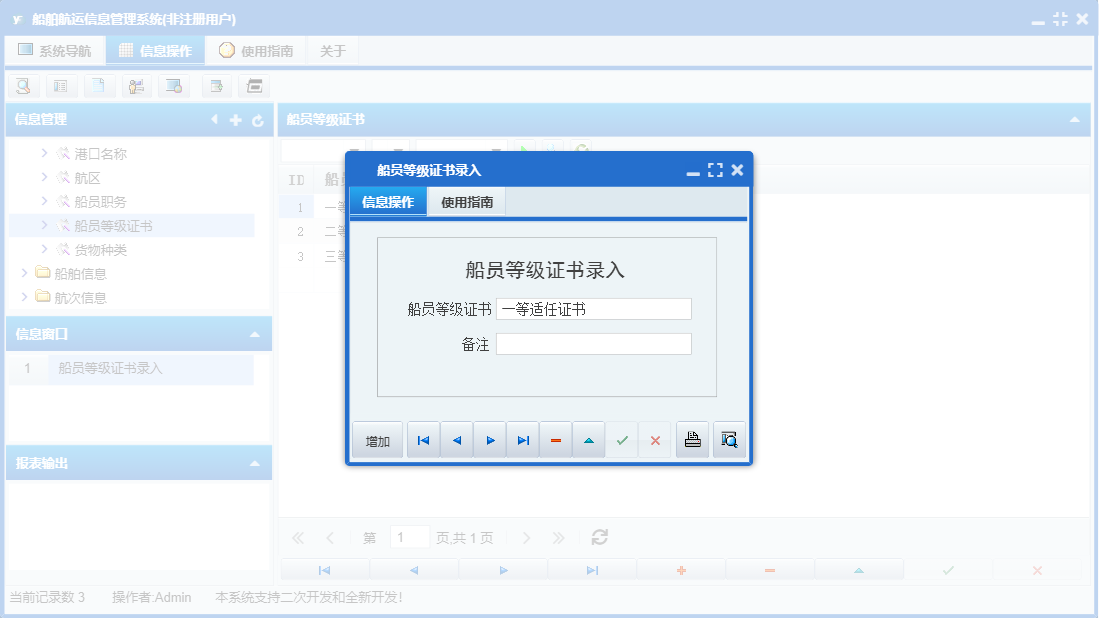Image resolution: width=1099 pixels, height=618 pixels.
Task: Click the report list icon on the main toolbar
Action: point(61,86)
